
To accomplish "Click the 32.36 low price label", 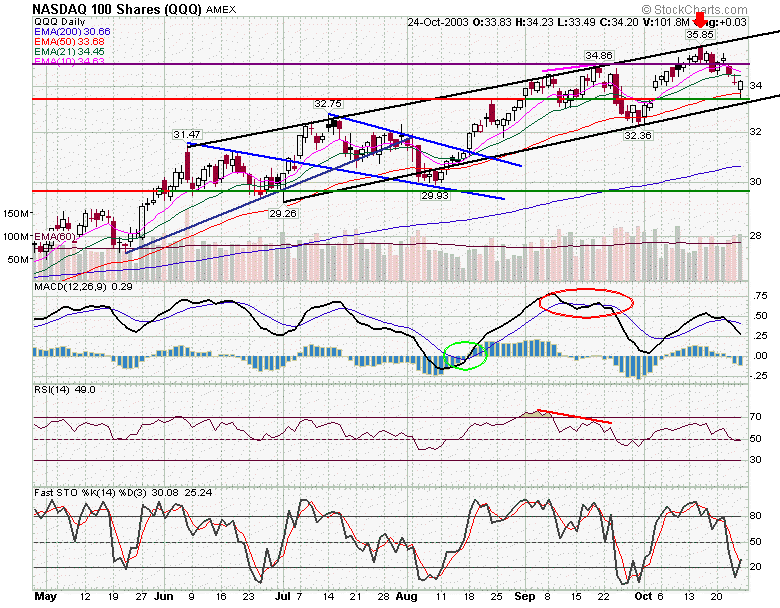I will point(638,135).
